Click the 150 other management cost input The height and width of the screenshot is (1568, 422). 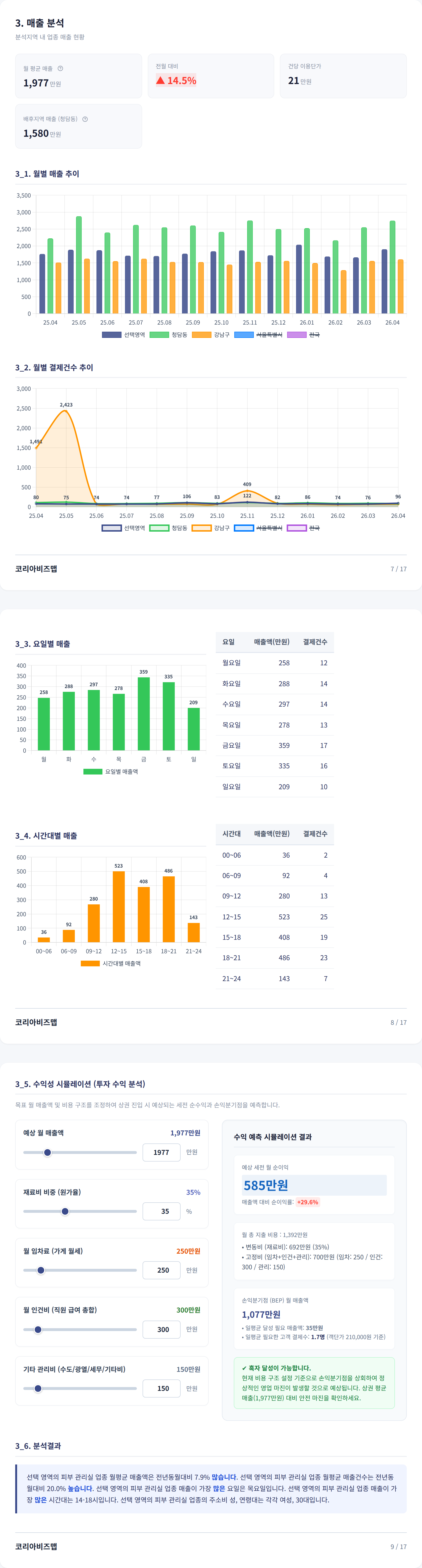pos(161,1389)
